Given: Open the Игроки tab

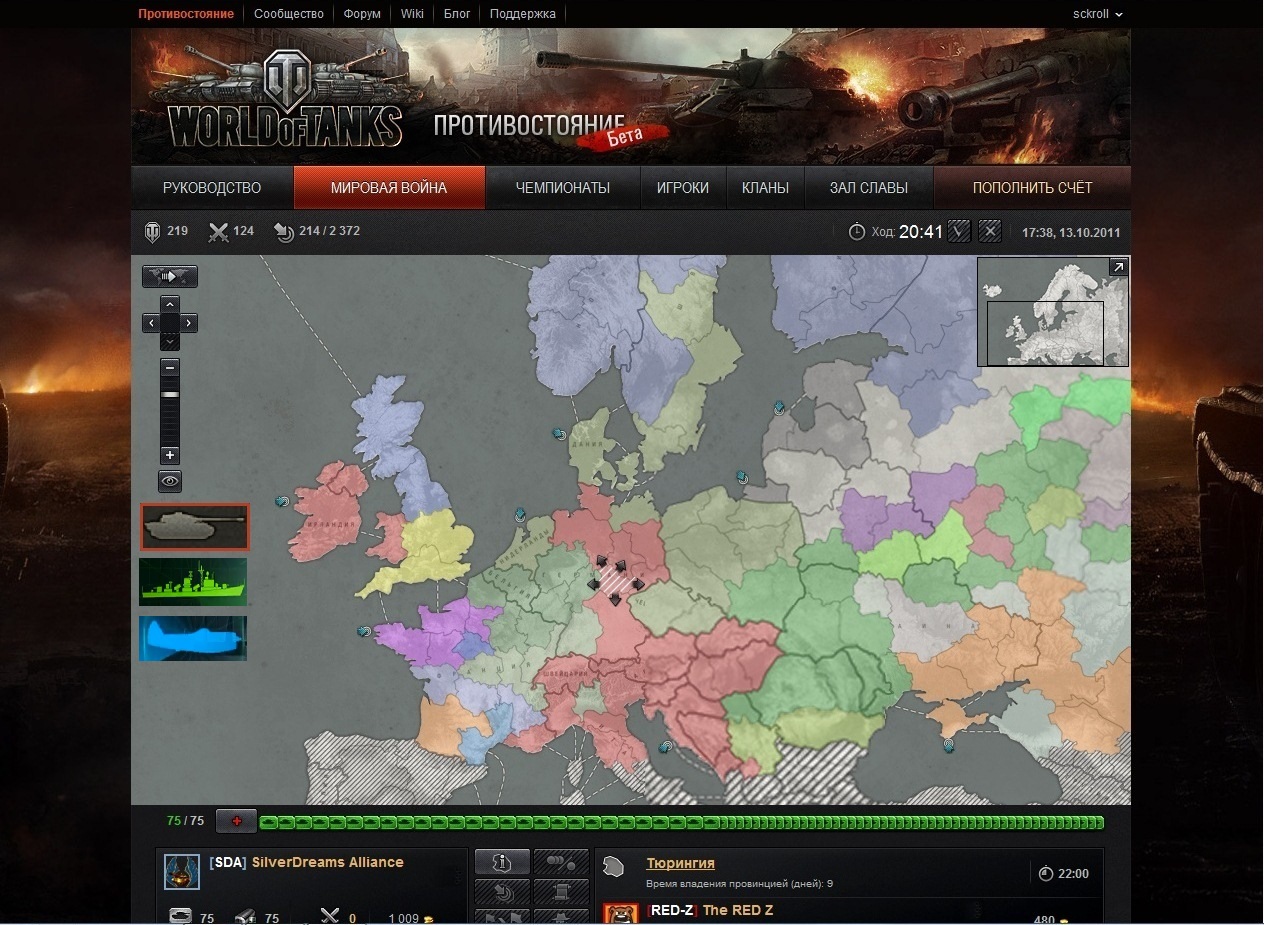Looking at the screenshot, I should pyautogui.click(x=683, y=188).
